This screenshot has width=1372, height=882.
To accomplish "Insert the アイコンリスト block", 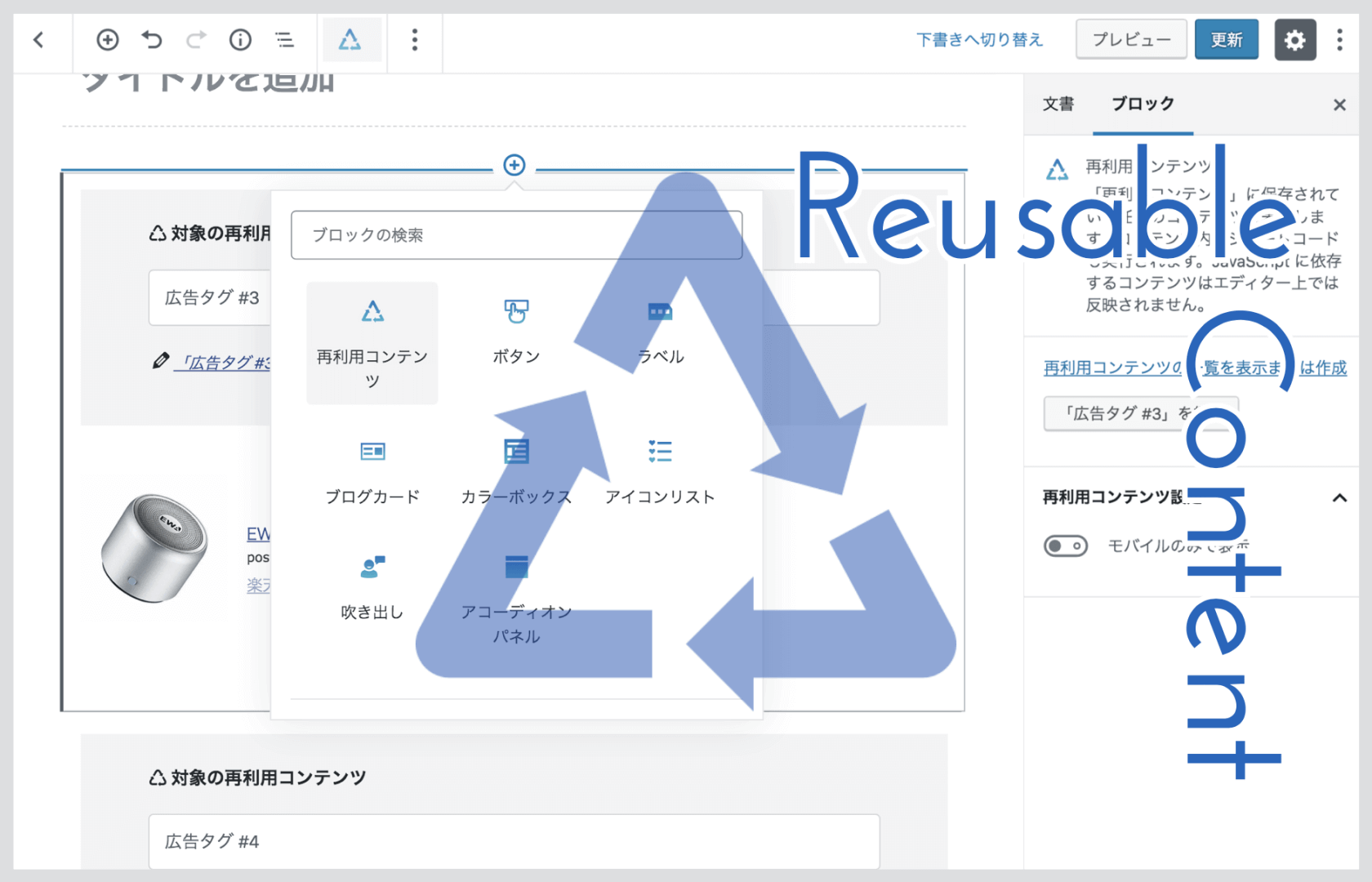I will click(x=660, y=473).
